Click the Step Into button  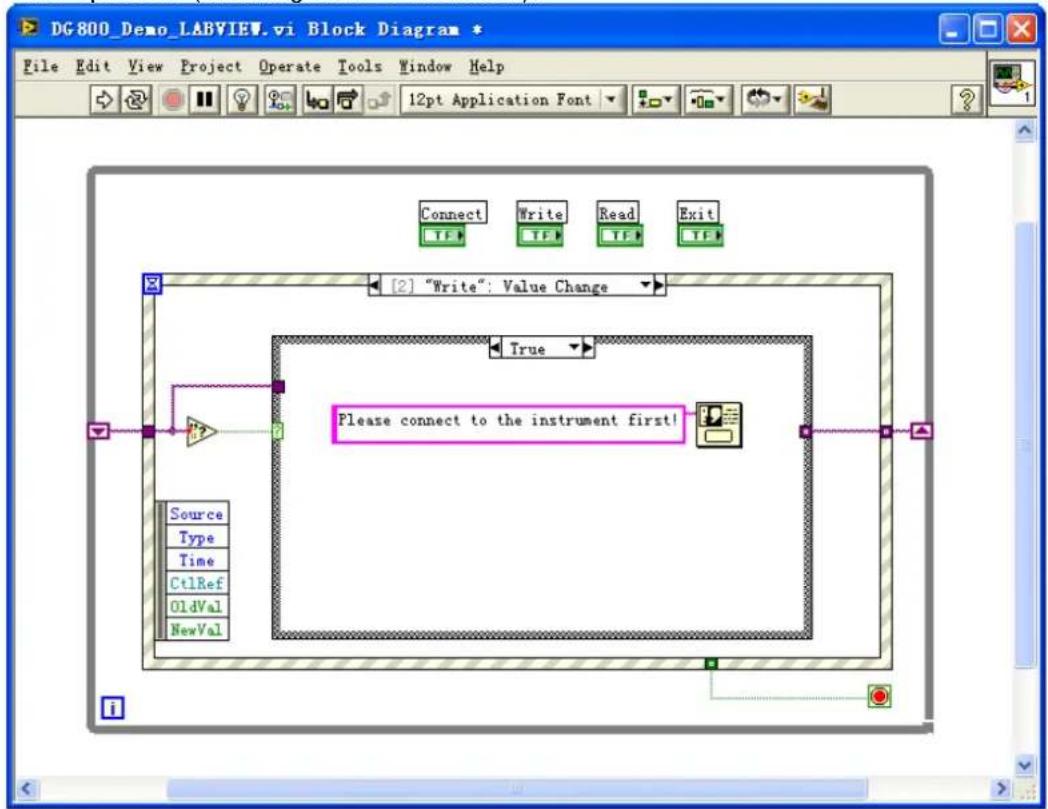point(317,100)
